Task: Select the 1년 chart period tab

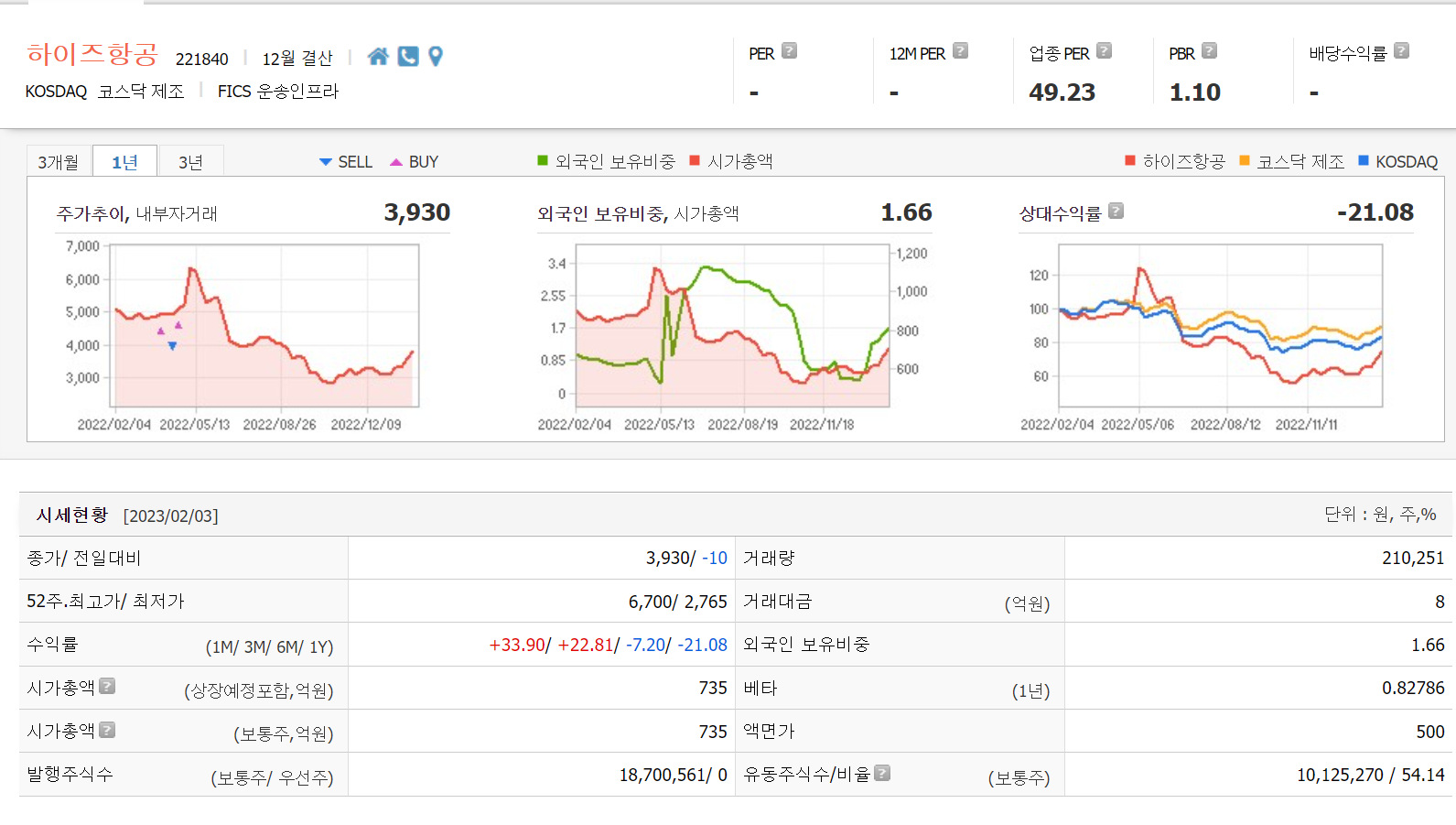Action: click(124, 162)
